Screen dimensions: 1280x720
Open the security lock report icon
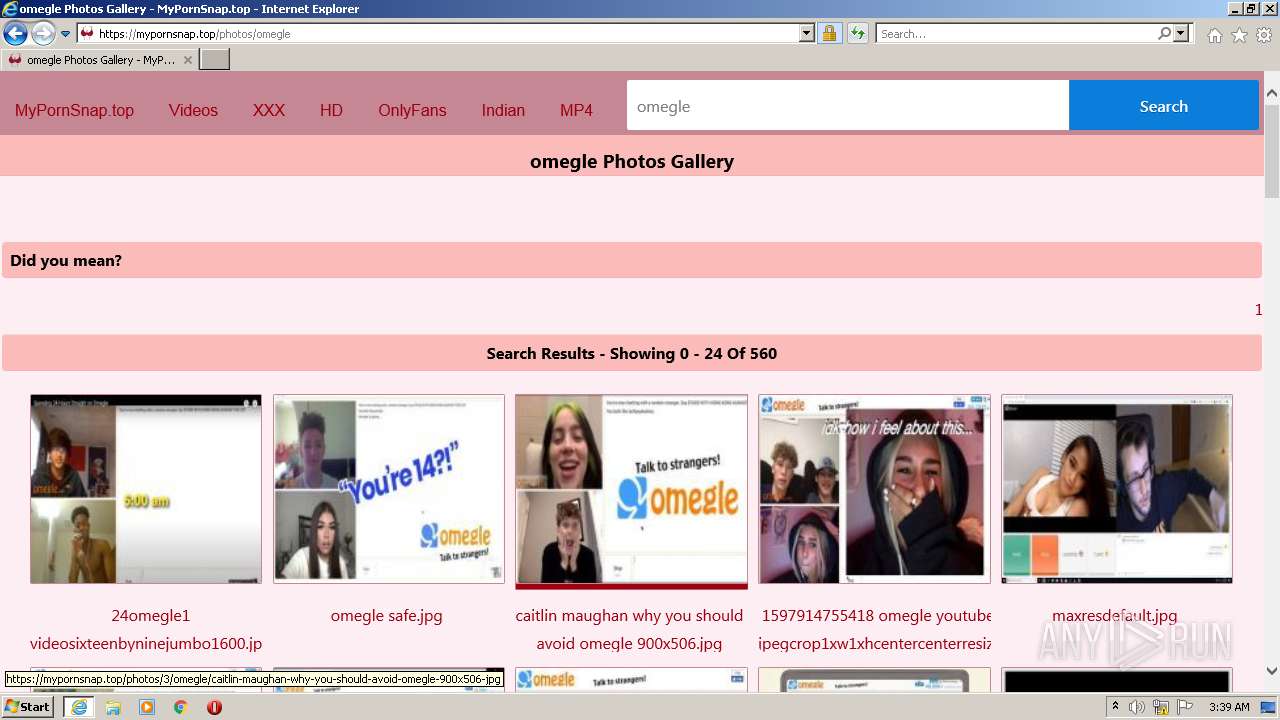(x=829, y=33)
